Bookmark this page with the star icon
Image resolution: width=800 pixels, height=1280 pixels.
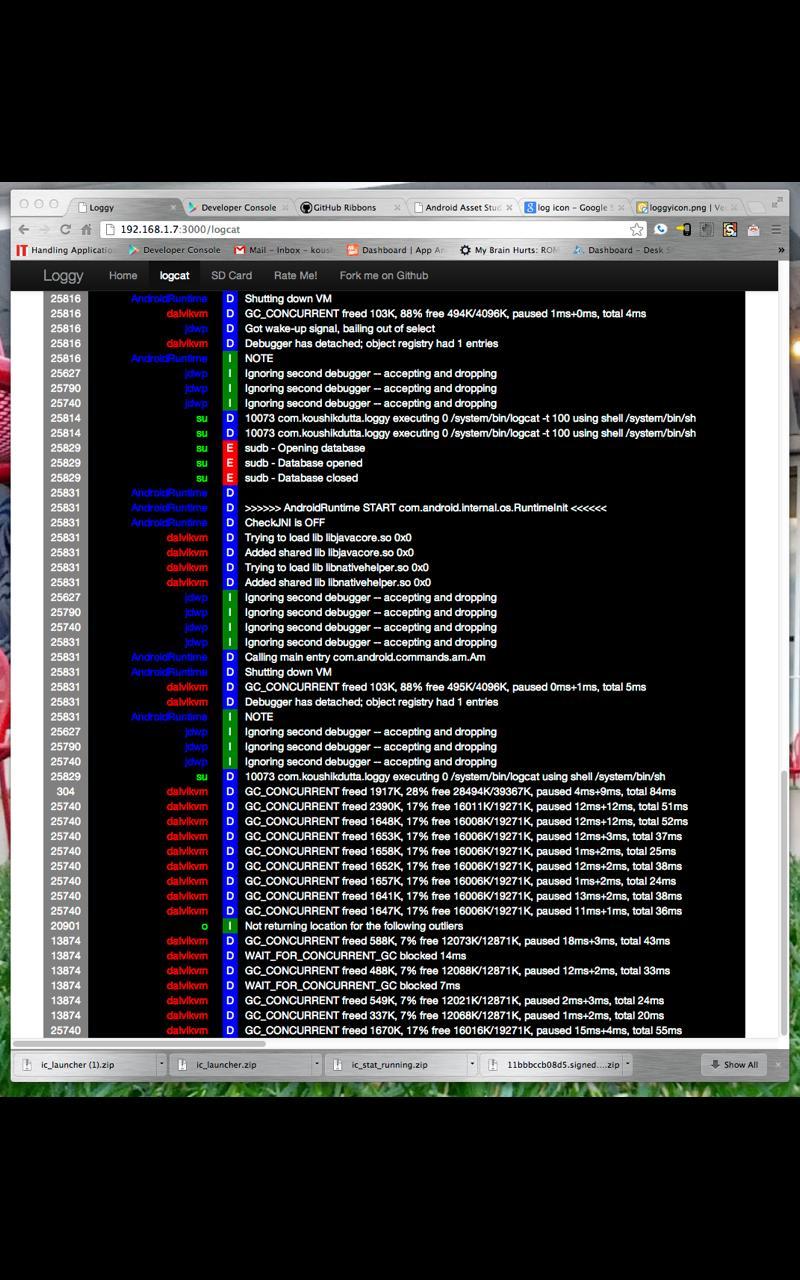[x=636, y=229]
